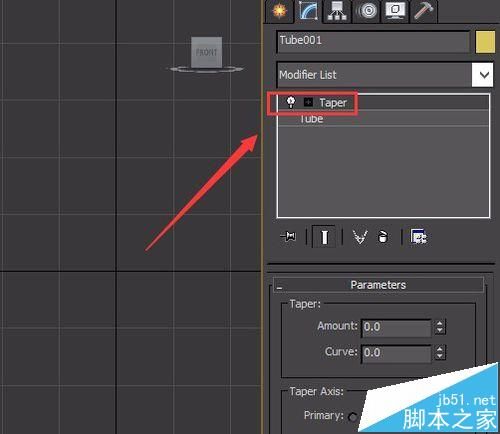Click the Pin Stack icon

click(288, 237)
